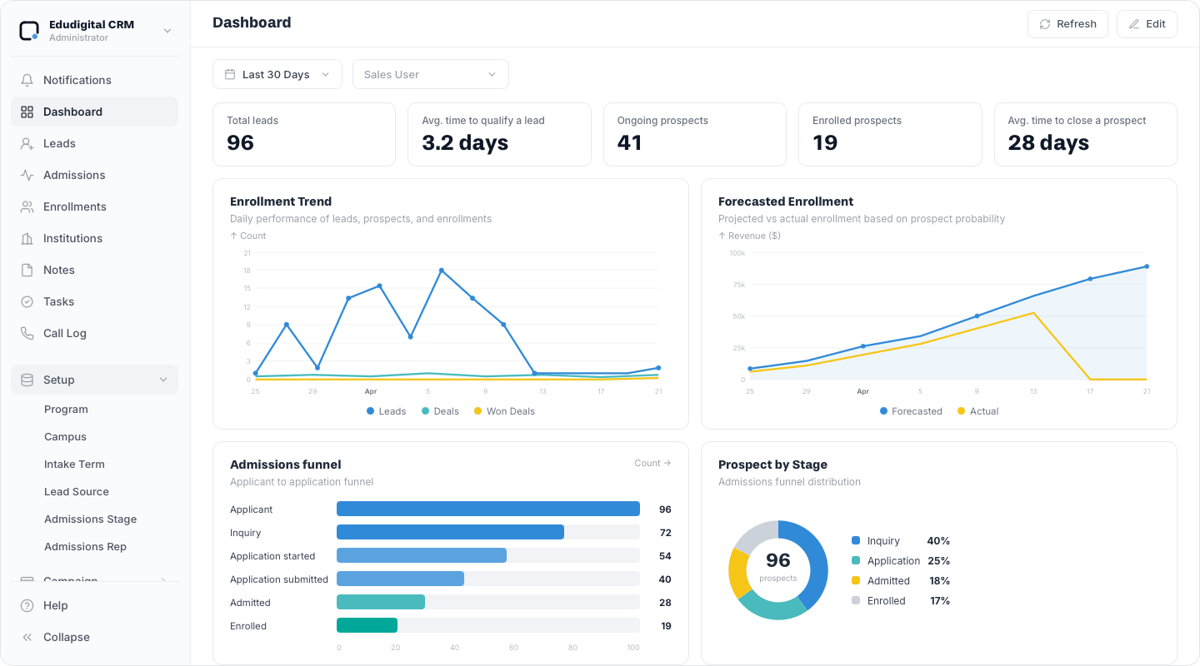Image resolution: width=1200 pixels, height=666 pixels.
Task: Click the Enrolled funnel bar
Action: (x=367, y=626)
